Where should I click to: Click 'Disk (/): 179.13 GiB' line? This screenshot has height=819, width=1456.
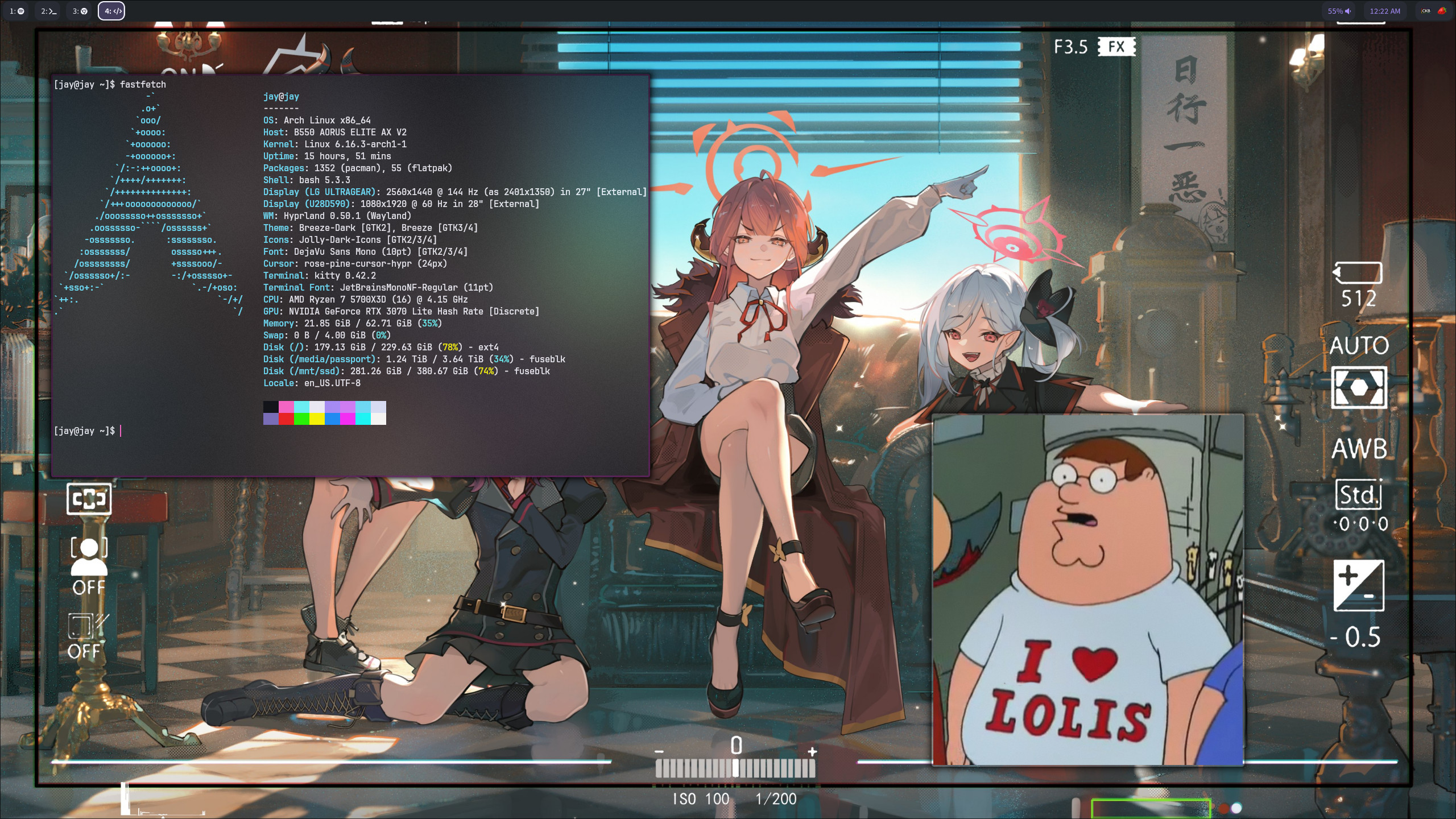point(381,347)
